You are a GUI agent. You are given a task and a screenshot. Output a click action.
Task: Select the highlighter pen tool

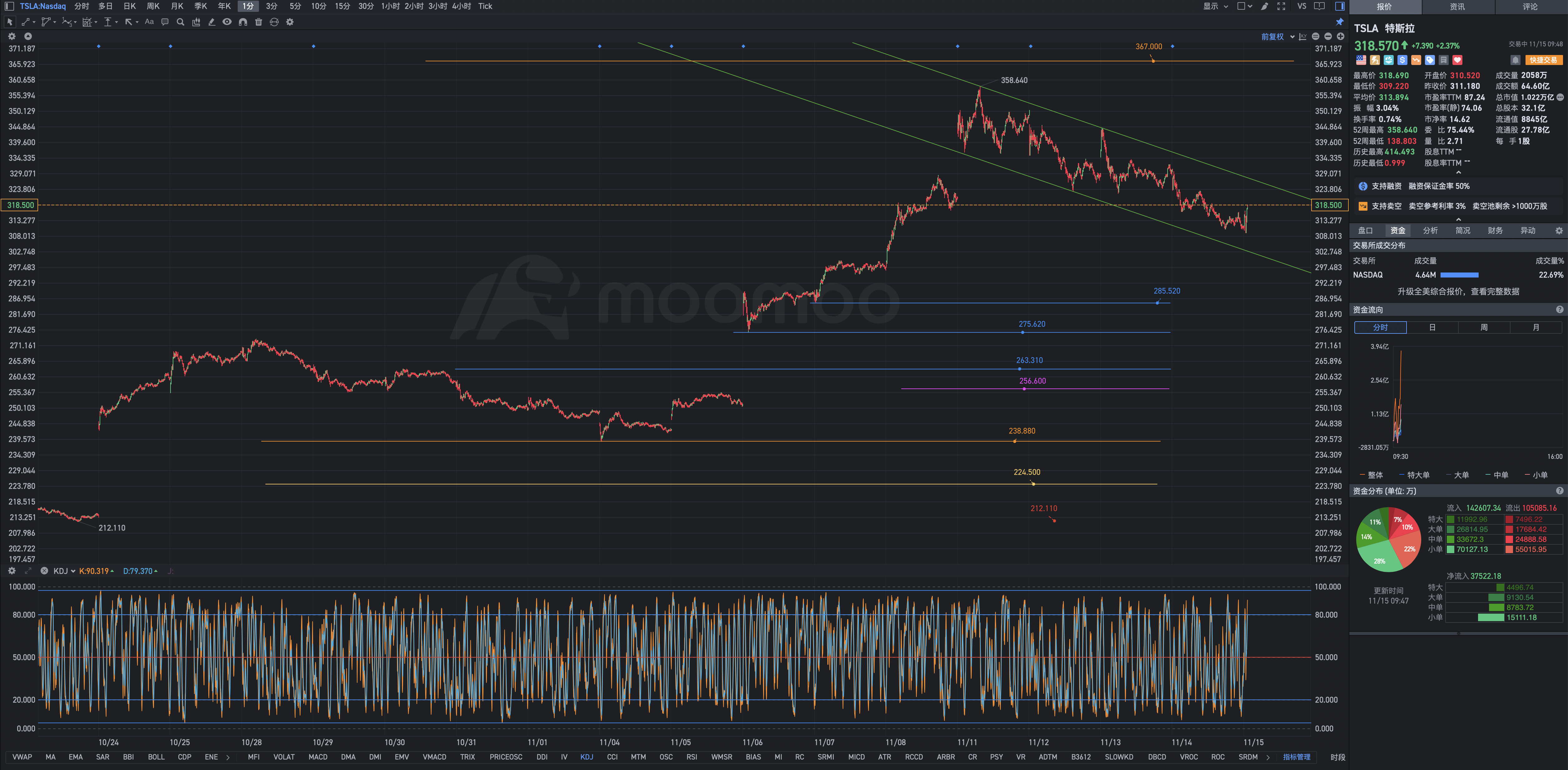coord(211,22)
